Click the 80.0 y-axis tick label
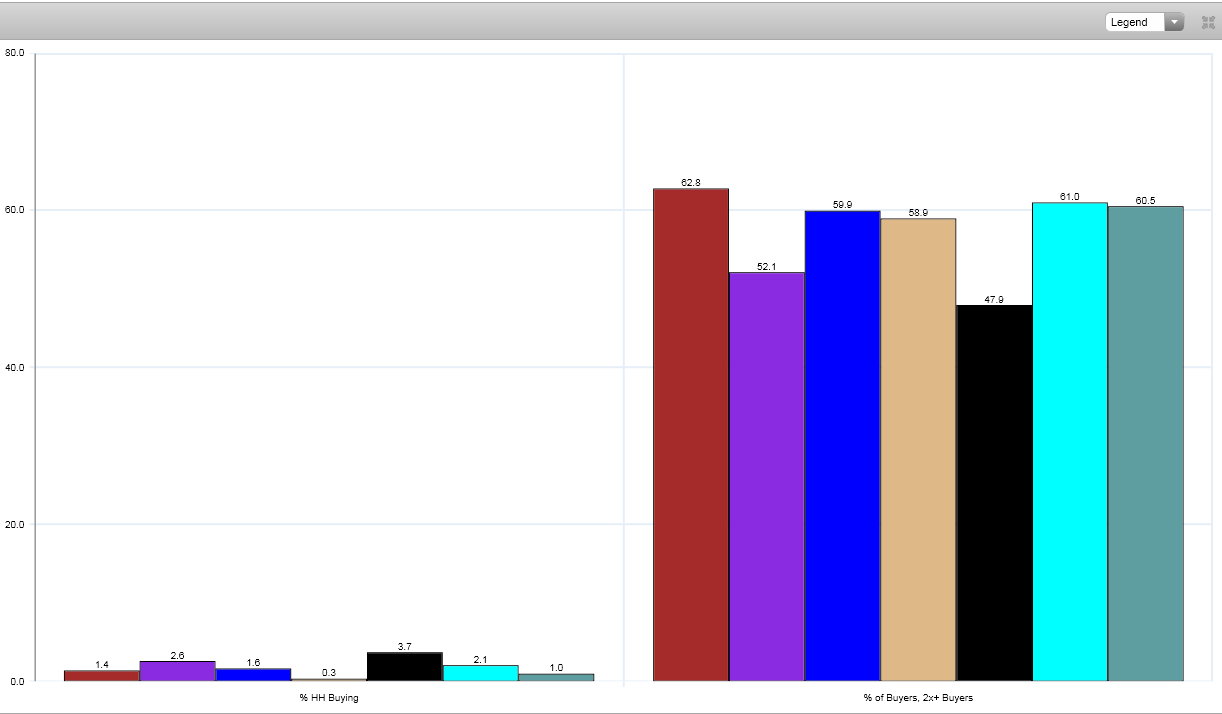 coord(15,53)
